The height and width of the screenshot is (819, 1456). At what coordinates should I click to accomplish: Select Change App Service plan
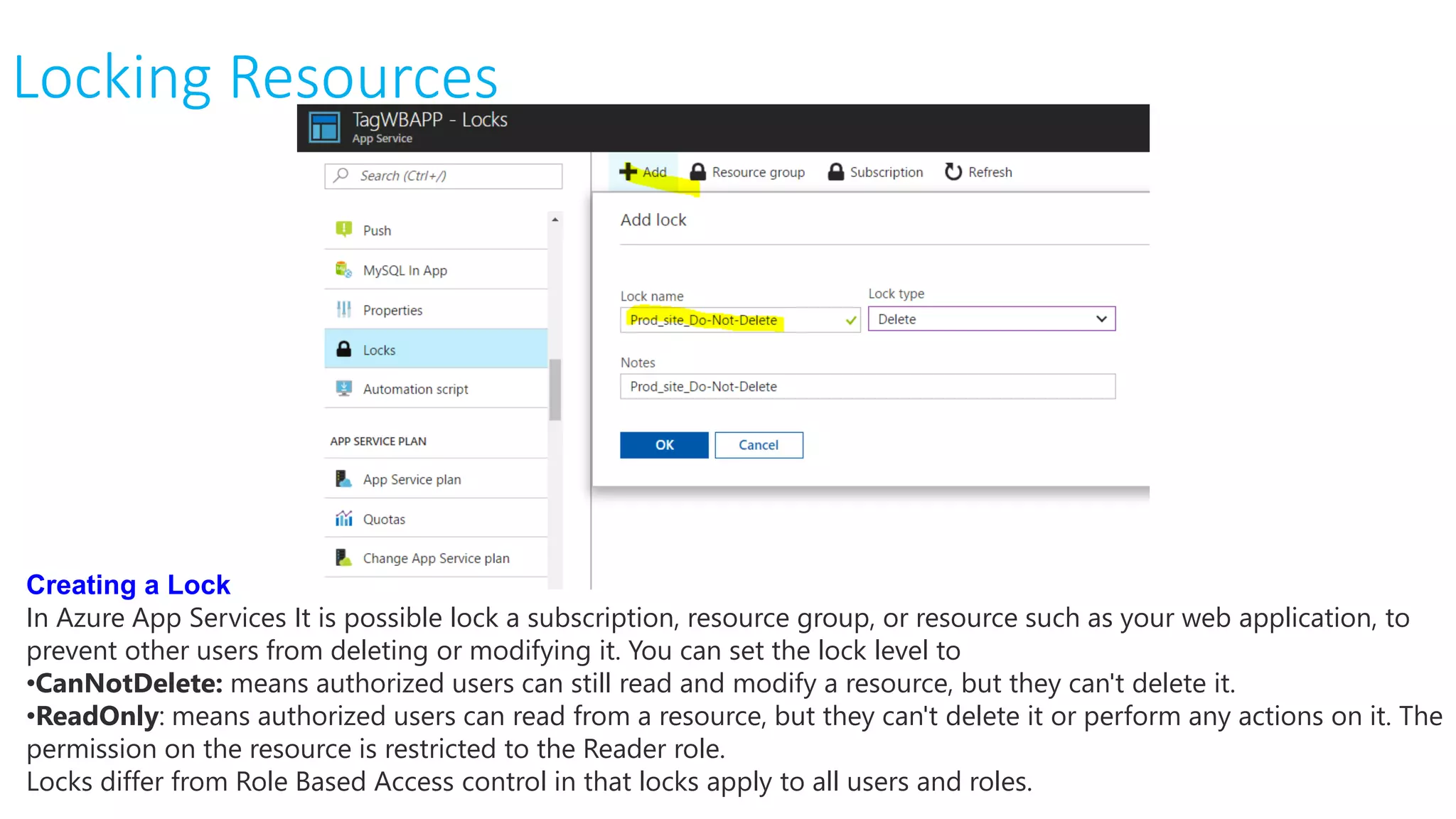pyautogui.click(x=436, y=557)
